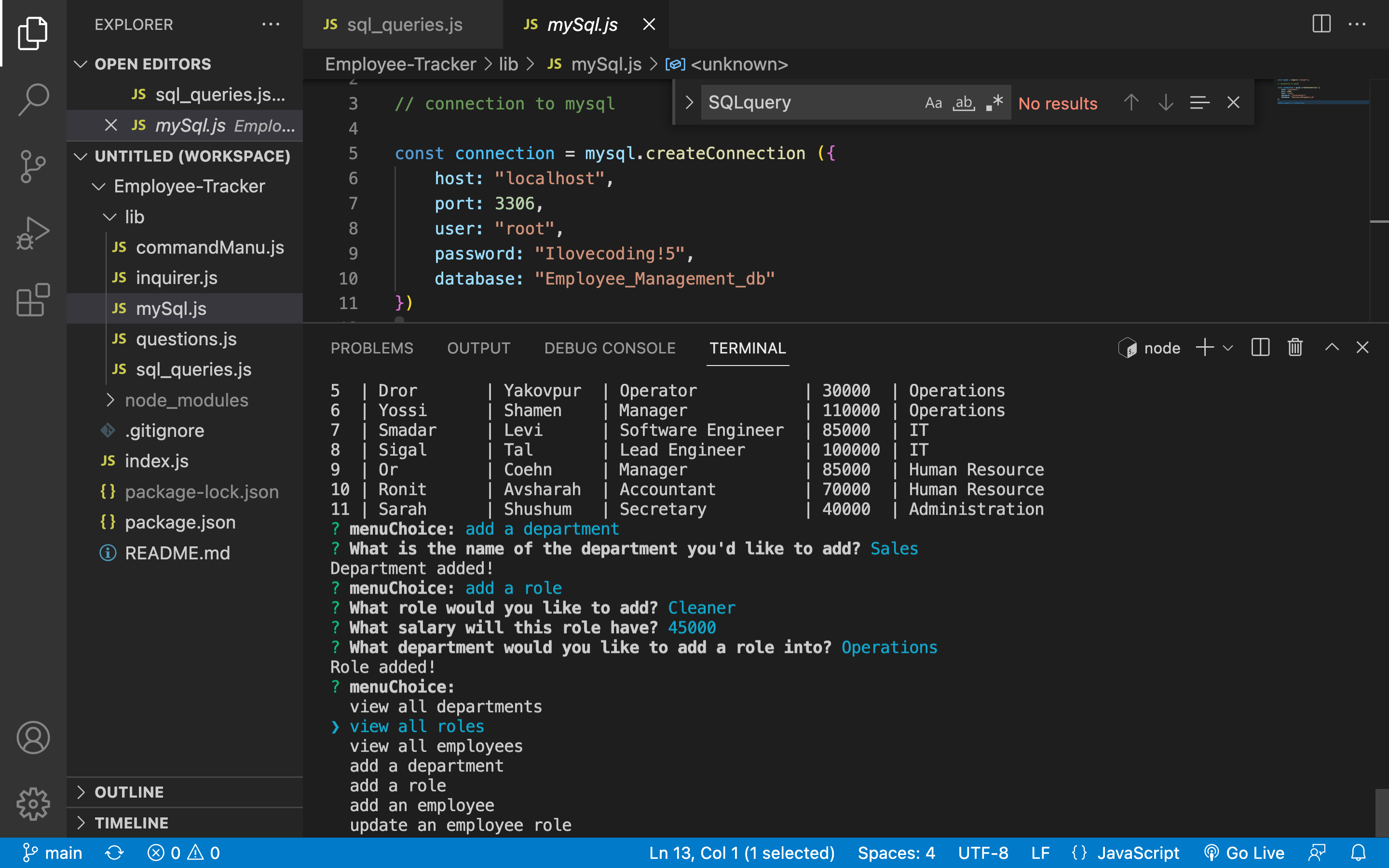The height and width of the screenshot is (868, 1389).
Task: Open the Run and Debug view
Action: [x=33, y=232]
